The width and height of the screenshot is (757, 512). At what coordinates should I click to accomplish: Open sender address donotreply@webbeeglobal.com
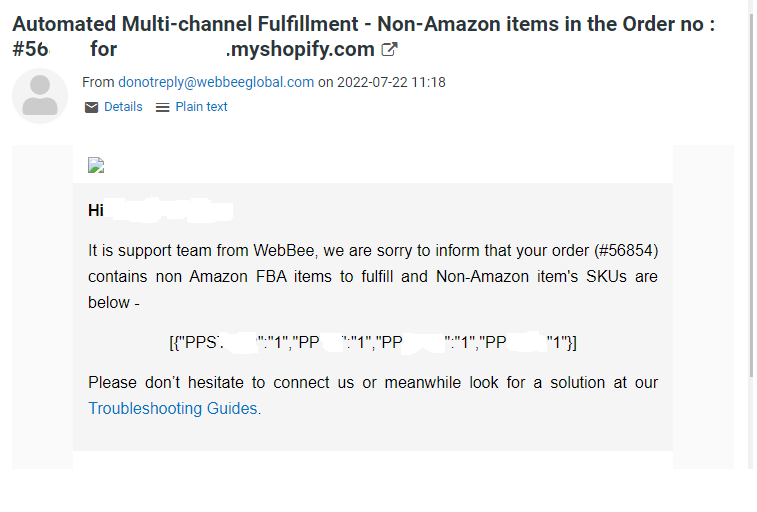[216, 82]
